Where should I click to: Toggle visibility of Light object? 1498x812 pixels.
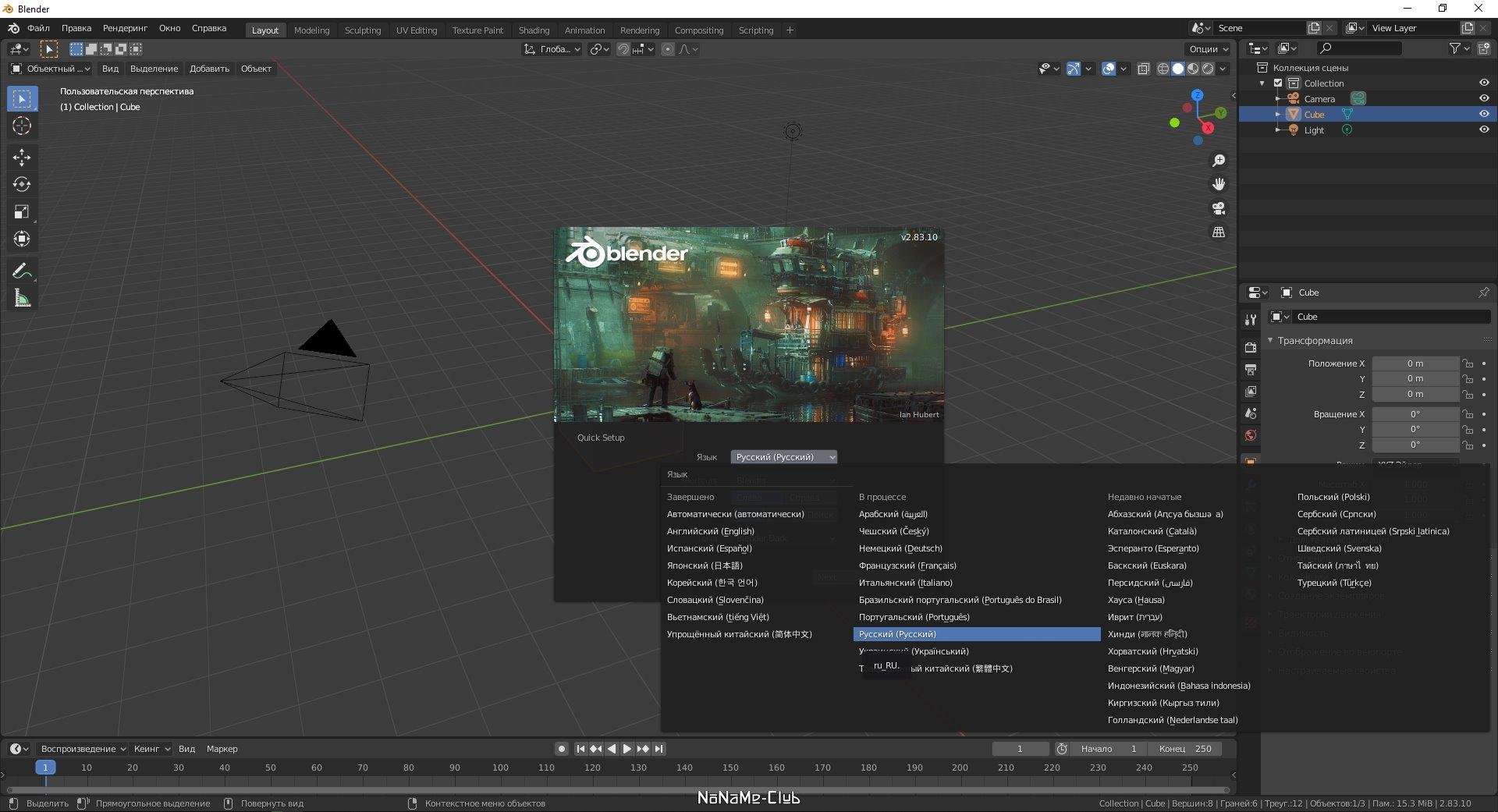[x=1483, y=129]
